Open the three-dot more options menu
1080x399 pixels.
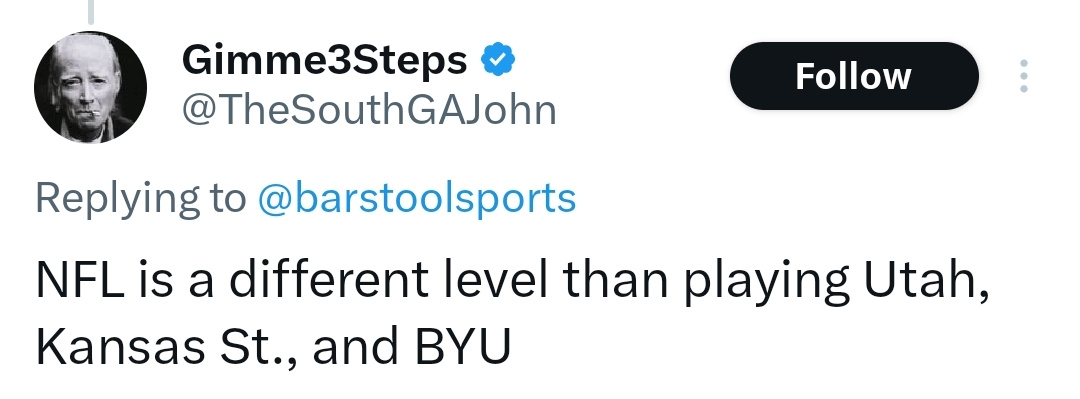(1024, 76)
